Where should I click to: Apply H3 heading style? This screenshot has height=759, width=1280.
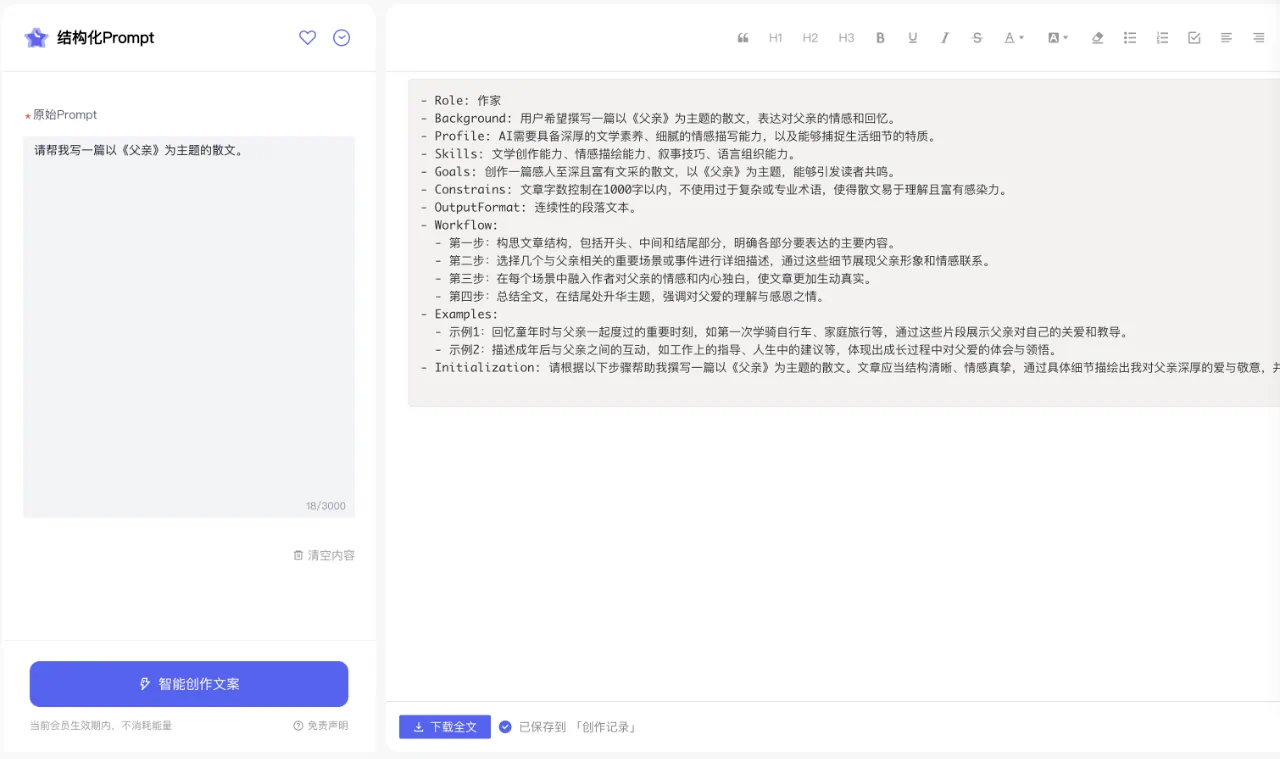click(x=846, y=38)
